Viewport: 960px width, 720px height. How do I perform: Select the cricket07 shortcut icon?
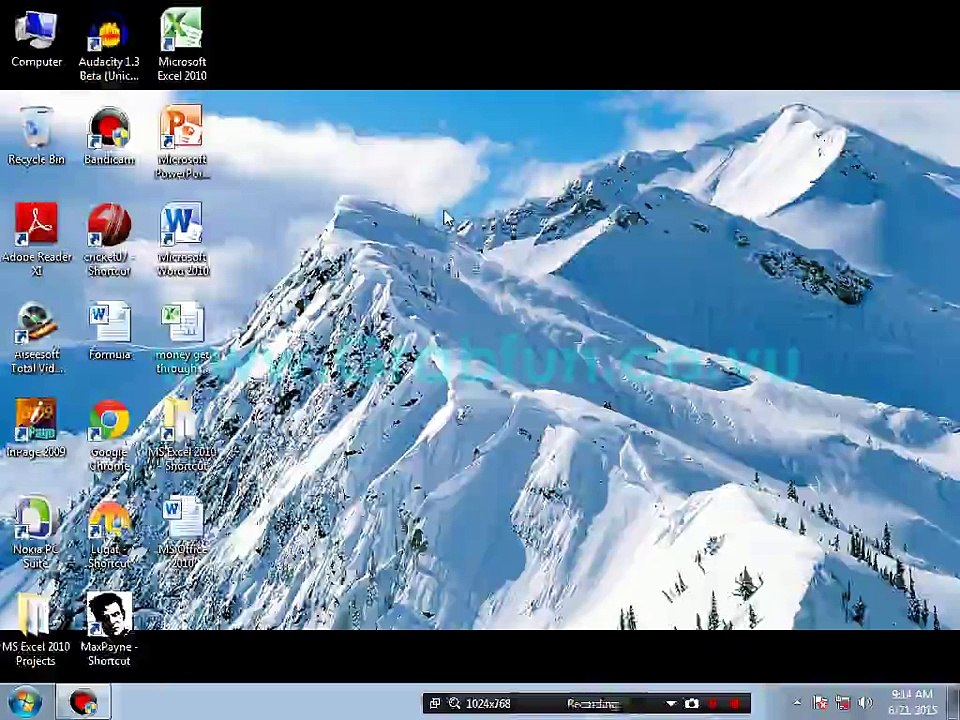109,239
